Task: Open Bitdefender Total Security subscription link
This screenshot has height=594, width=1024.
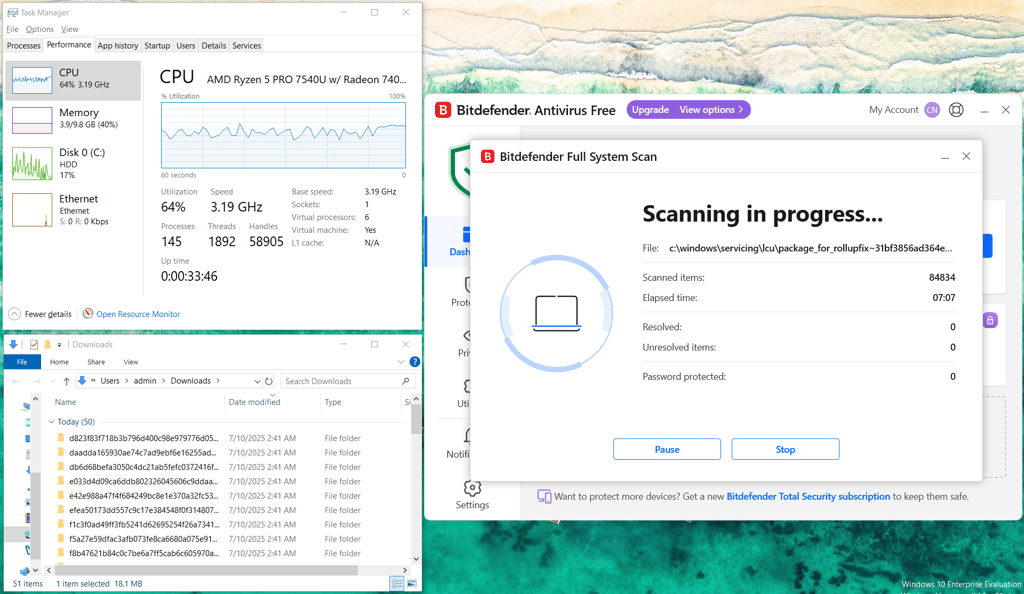Action: click(x=808, y=496)
